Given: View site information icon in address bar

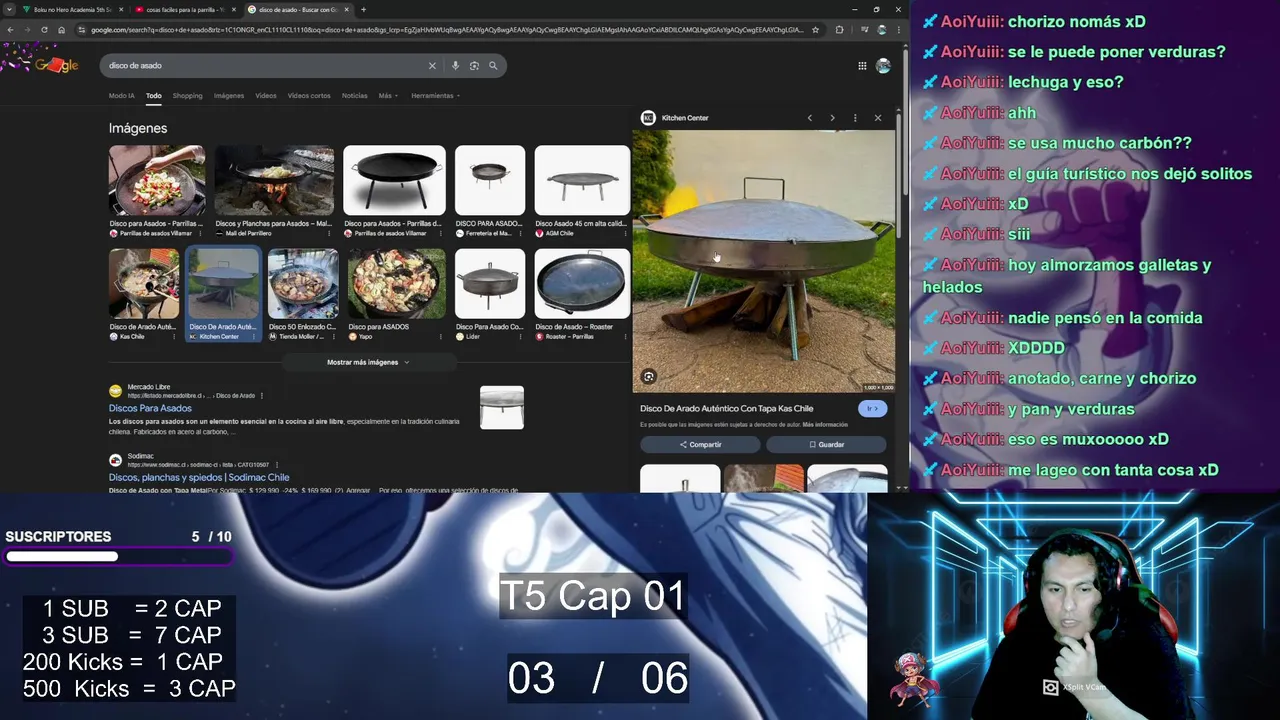Looking at the screenshot, I should [82, 30].
